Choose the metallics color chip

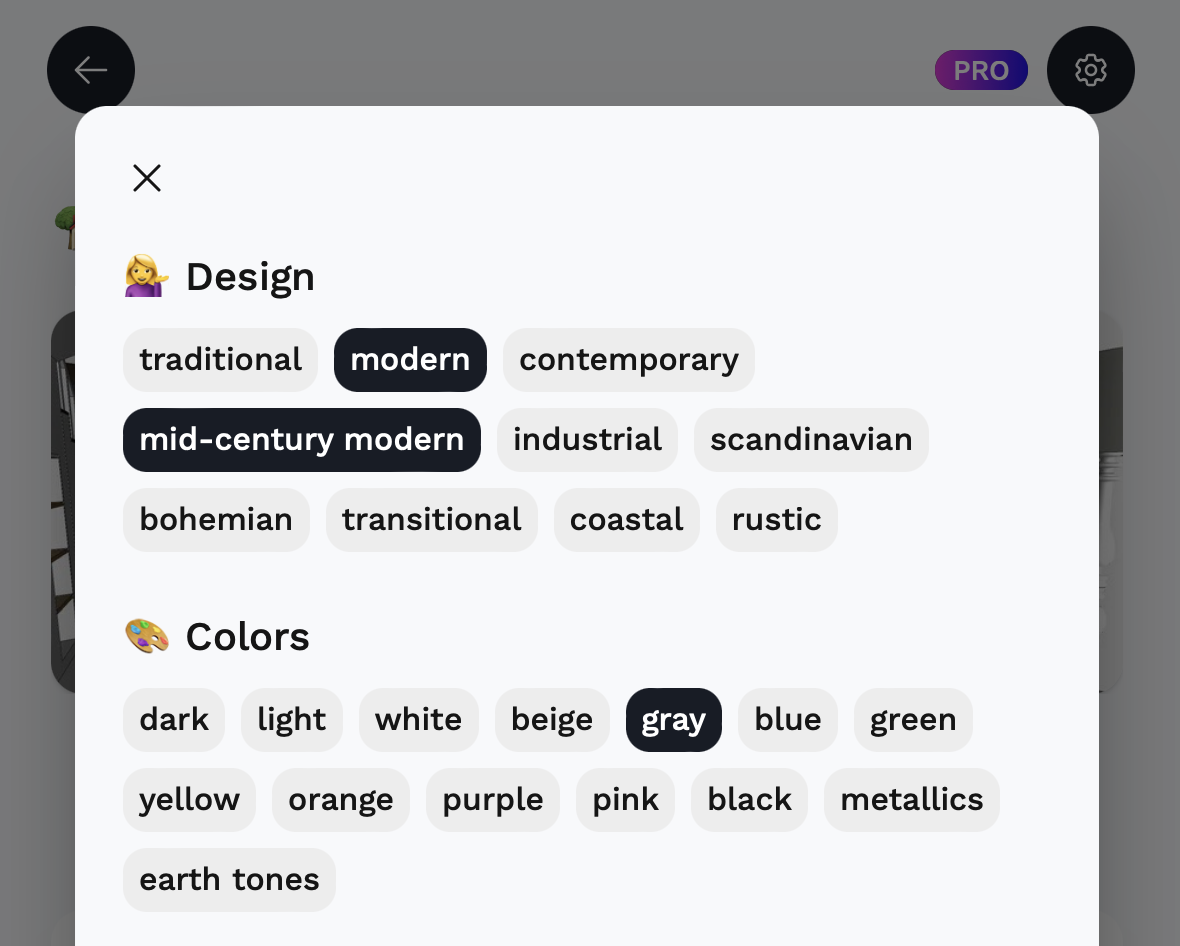tap(912, 800)
